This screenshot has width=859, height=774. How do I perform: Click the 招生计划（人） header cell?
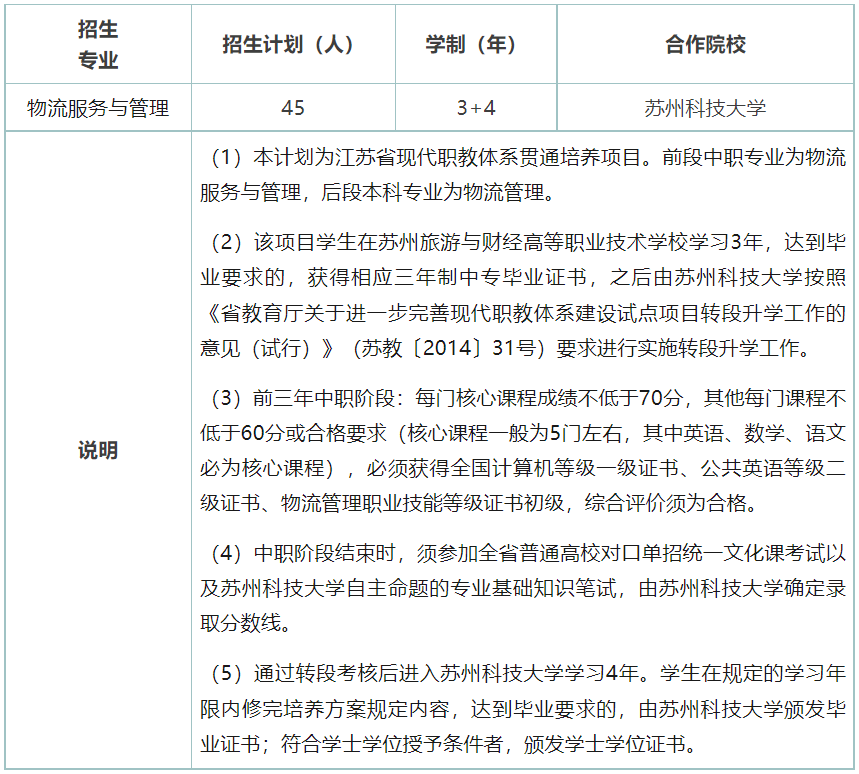(293, 44)
